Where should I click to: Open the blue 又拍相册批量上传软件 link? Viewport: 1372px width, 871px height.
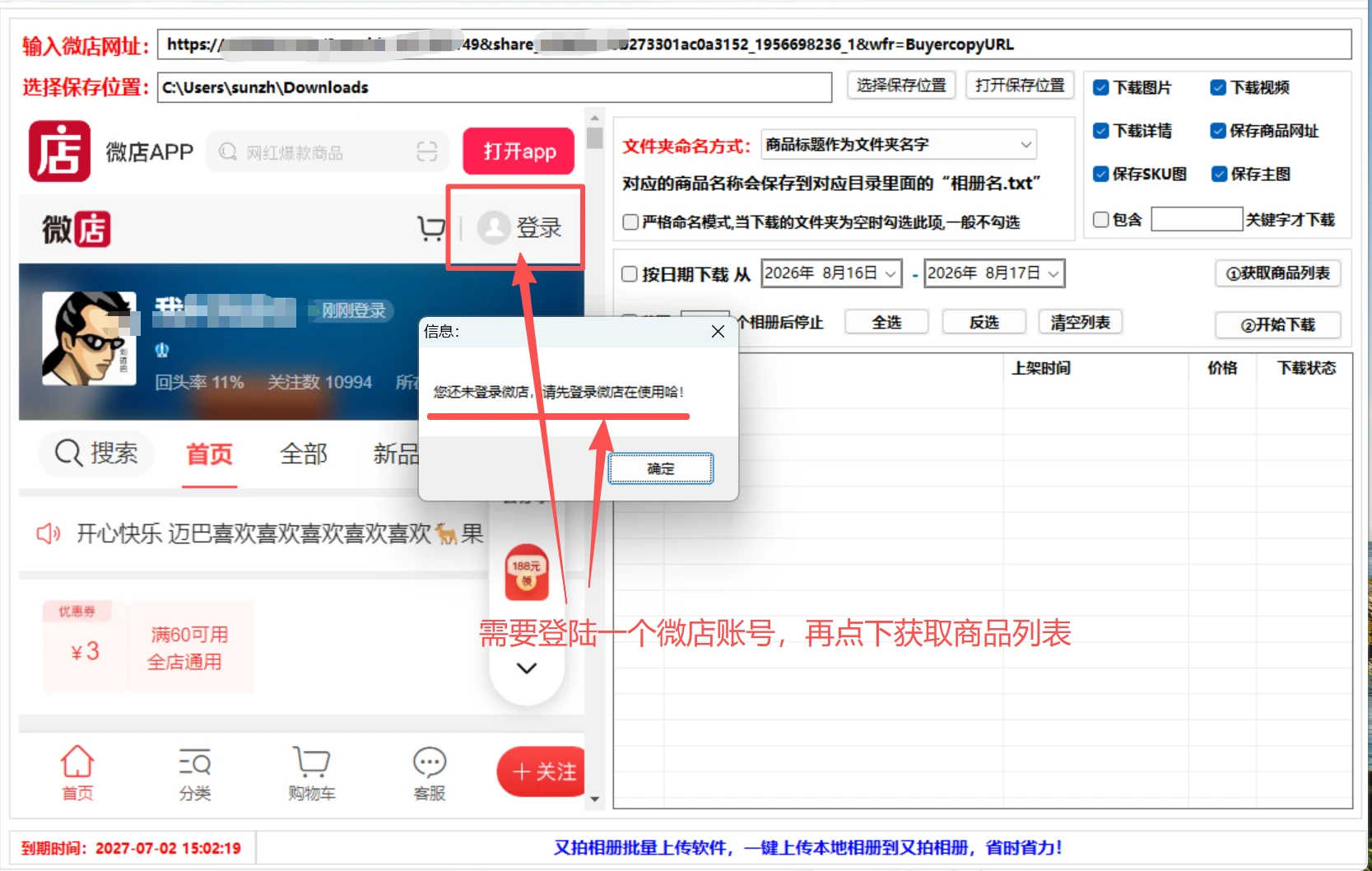click(x=808, y=848)
